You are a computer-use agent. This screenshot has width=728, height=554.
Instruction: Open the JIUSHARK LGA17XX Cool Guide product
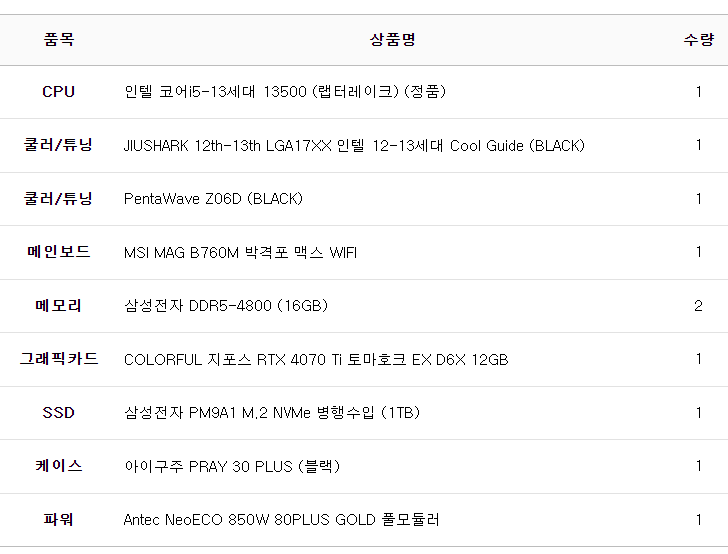(x=354, y=146)
